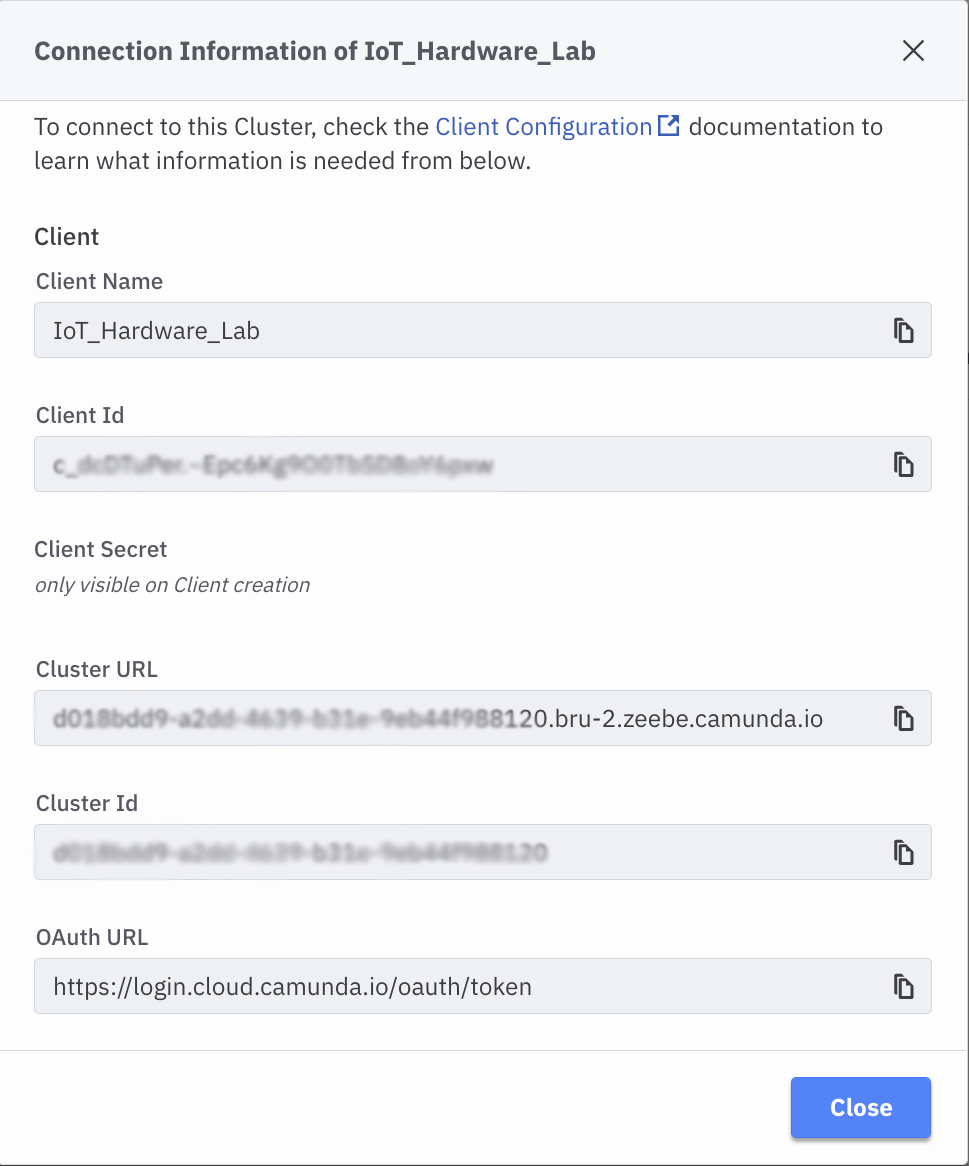Click the external link icon beside Client Configuration
The height and width of the screenshot is (1166, 969).
[669, 127]
